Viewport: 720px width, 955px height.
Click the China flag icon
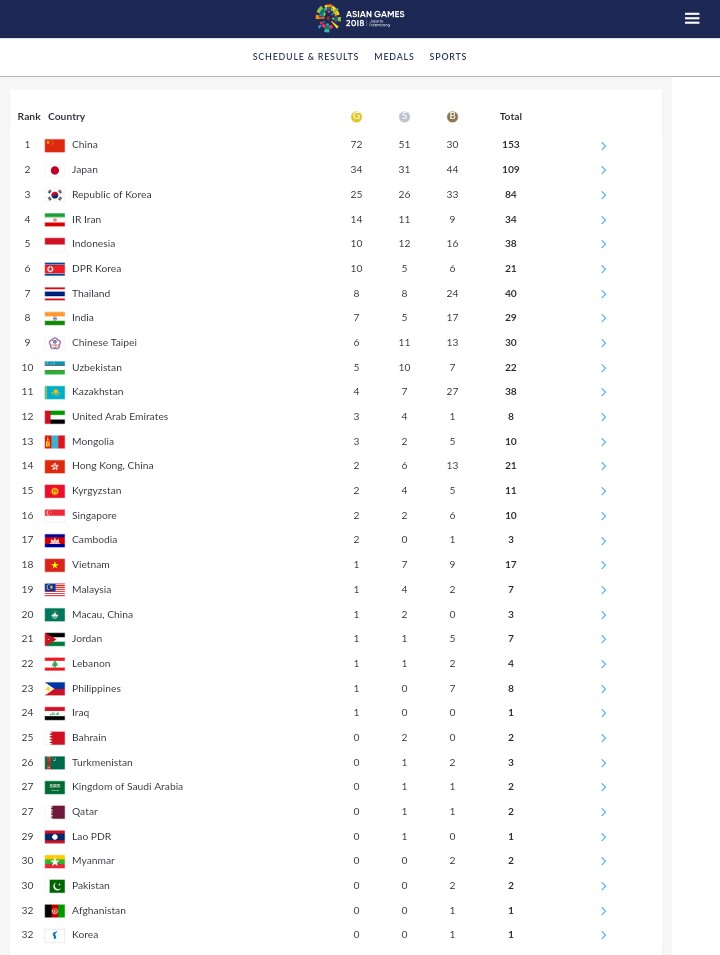coord(55,145)
